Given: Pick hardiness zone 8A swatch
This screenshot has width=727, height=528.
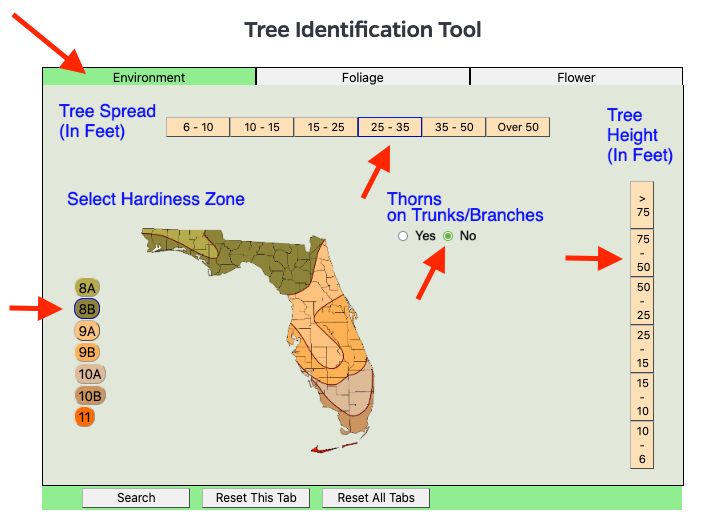Looking at the screenshot, I should [87, 288].
